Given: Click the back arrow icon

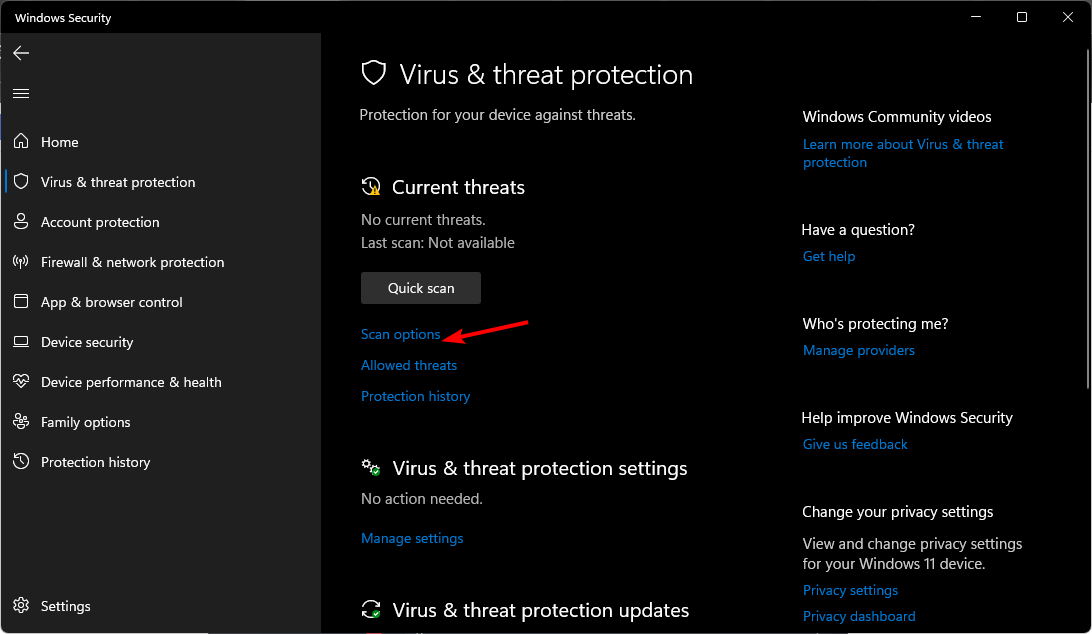Looking at the screenshot, I should pyautogui.click(x=21, y=53).
